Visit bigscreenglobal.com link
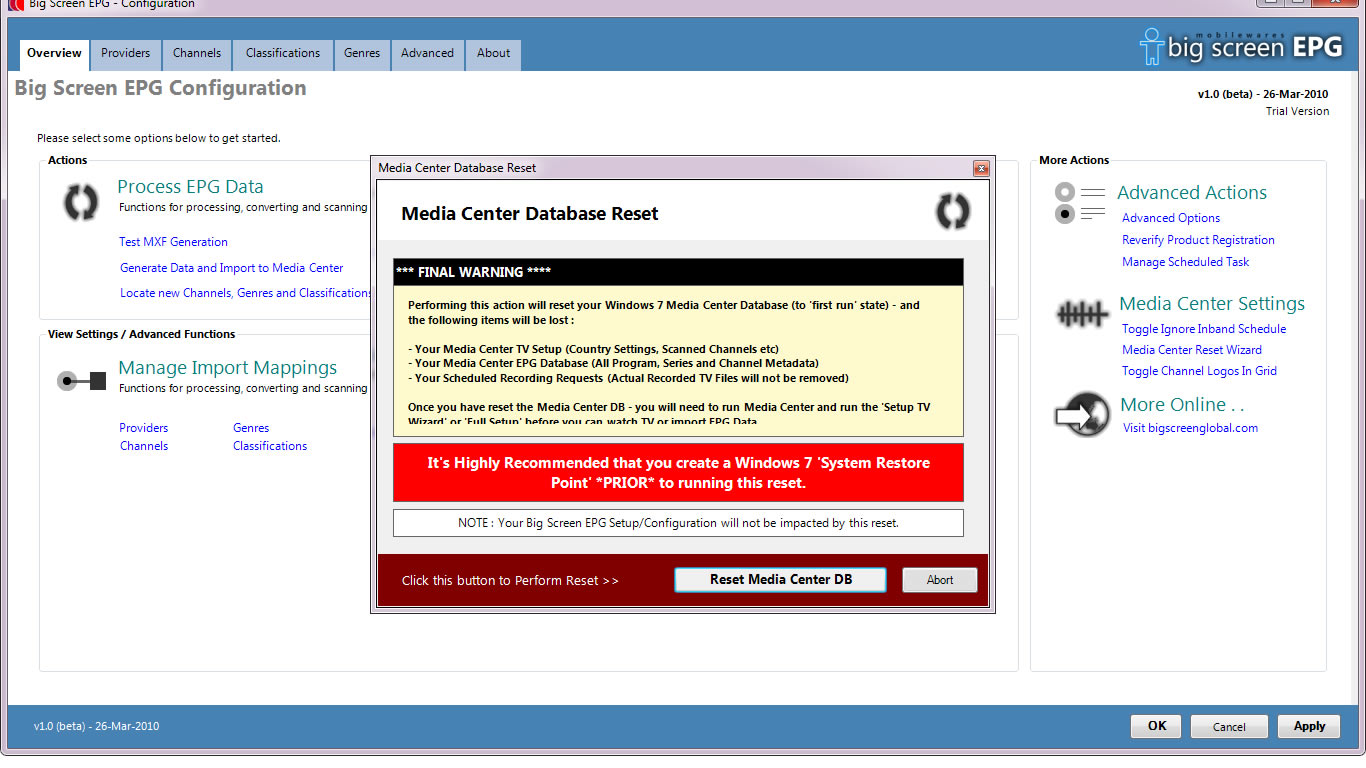 click(1190, 428)
